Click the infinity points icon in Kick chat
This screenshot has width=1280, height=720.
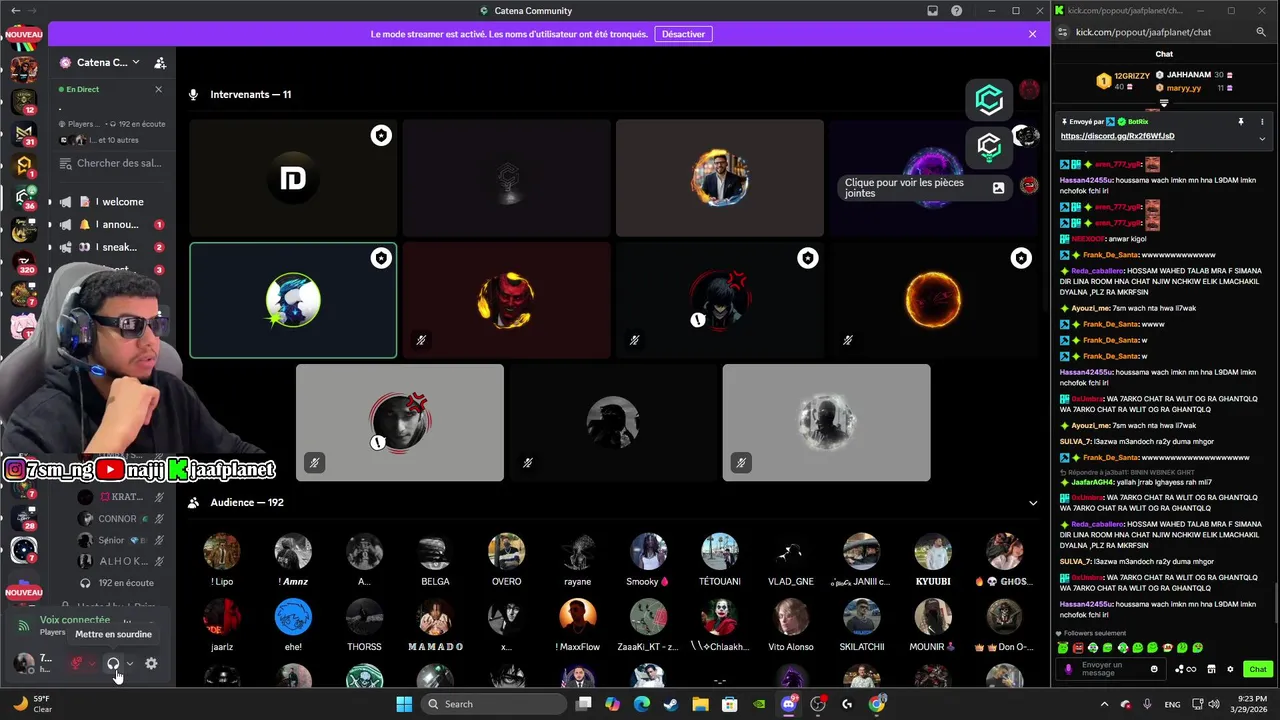tap(1190, 669)
